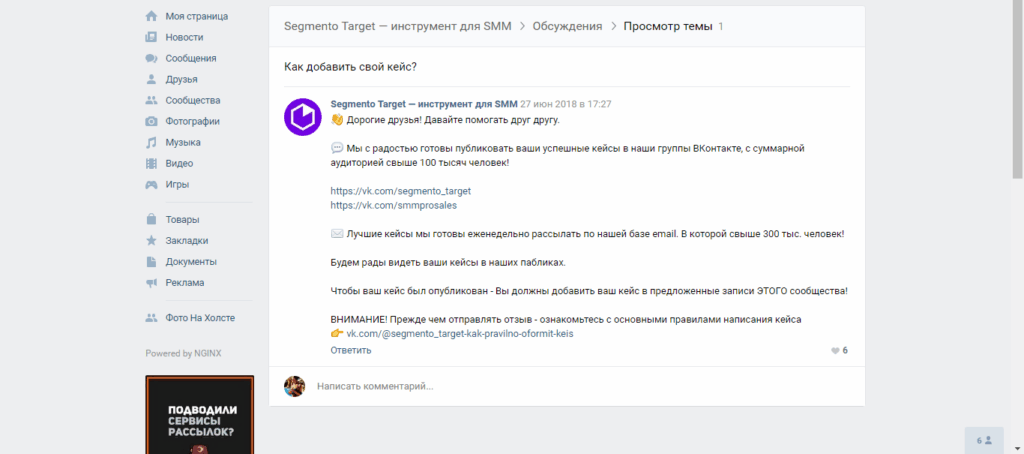Go to Новости in the sidebar
Viewport: 1024px width, 454px height.
click(x=184, y=37)
